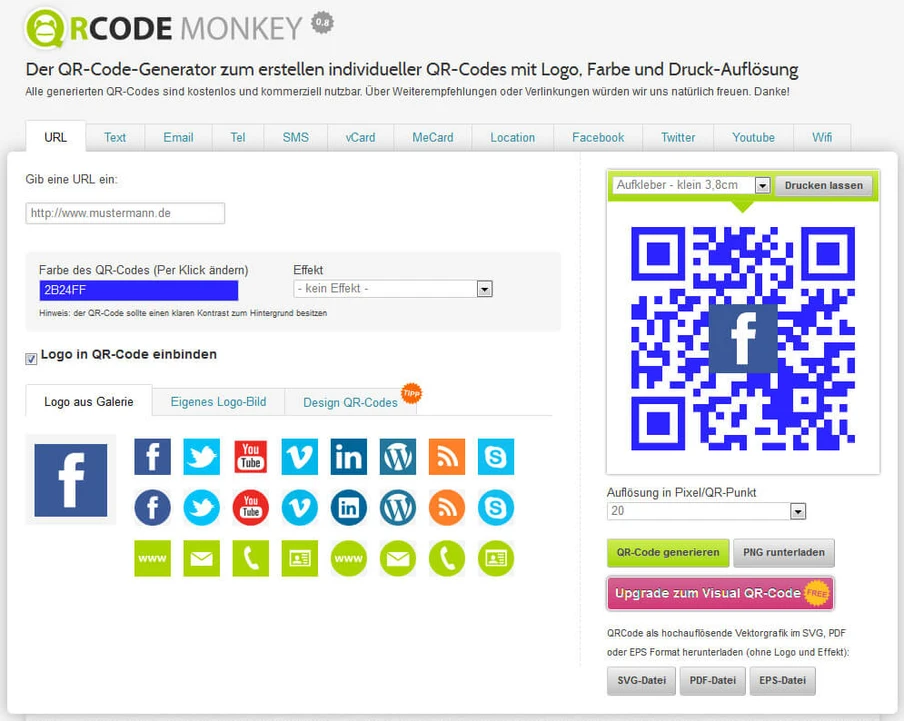Open the Eigenes Logo-Bild tab

218,402
